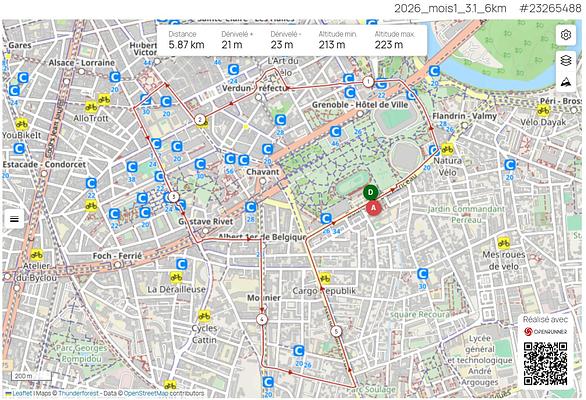Screen dimensions: 586x400
Task: Click the La Dérailleuse bike shop icon
Action: point(176,277)
